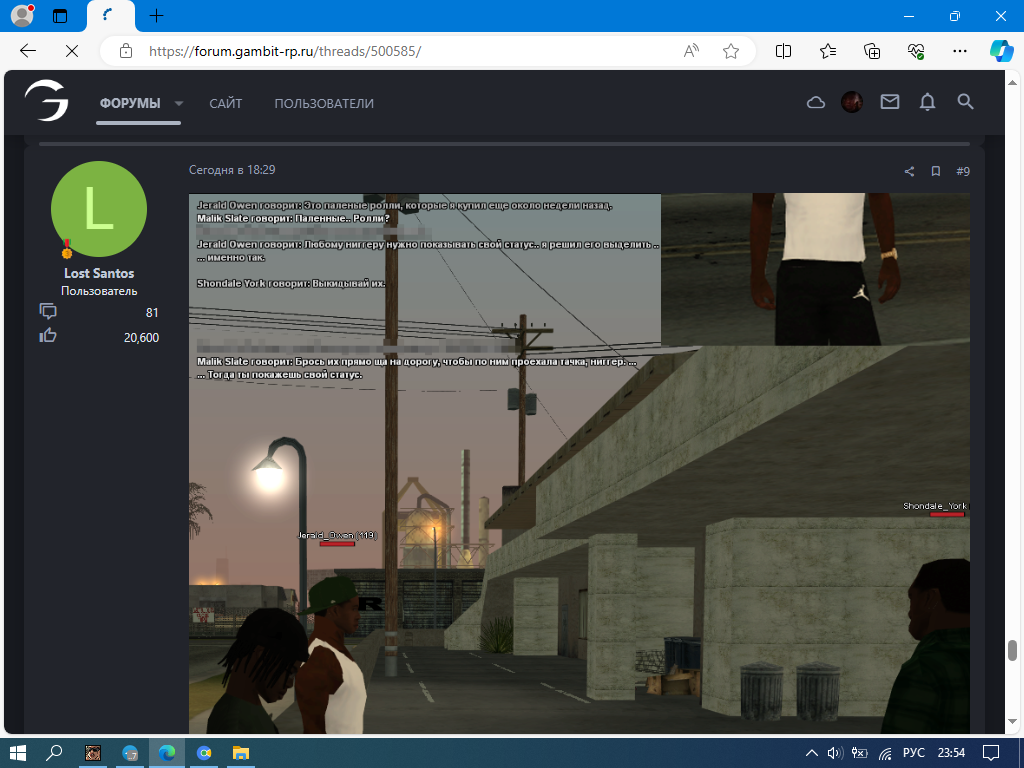Click the page vertical scrollbar thumb

[1012, 650]
